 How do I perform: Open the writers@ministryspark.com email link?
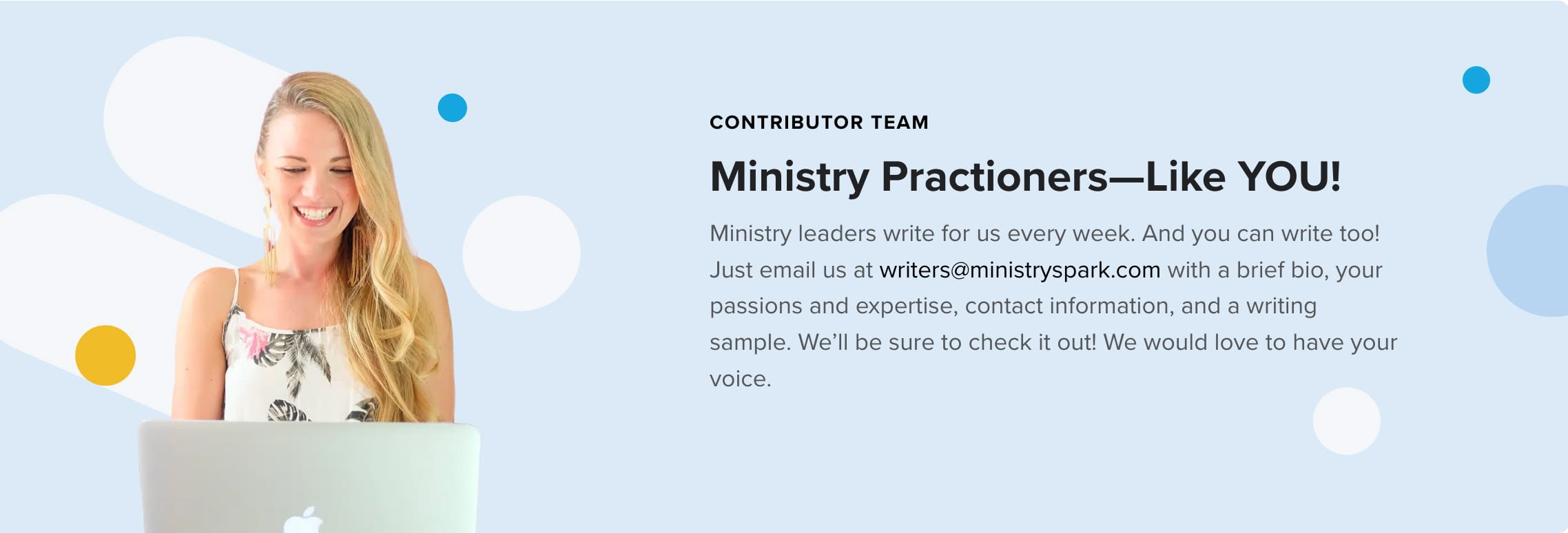[1020, 270]
